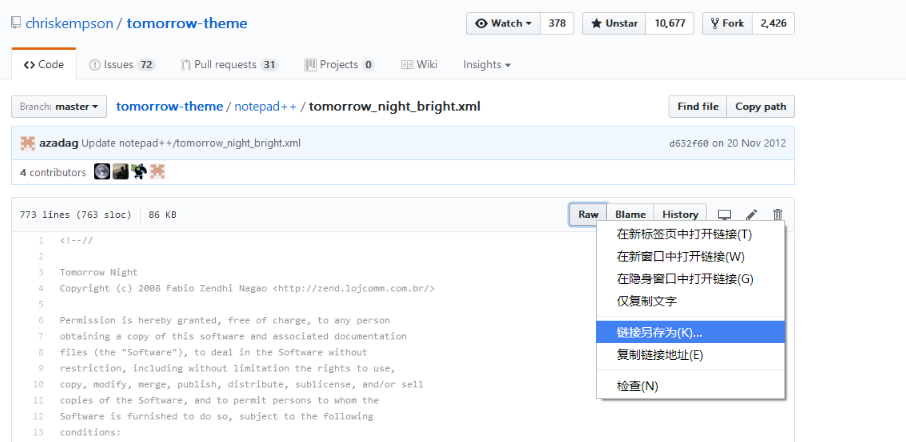Click the trash delete file icon
The image size is (906, 442).
click(778, 214)
